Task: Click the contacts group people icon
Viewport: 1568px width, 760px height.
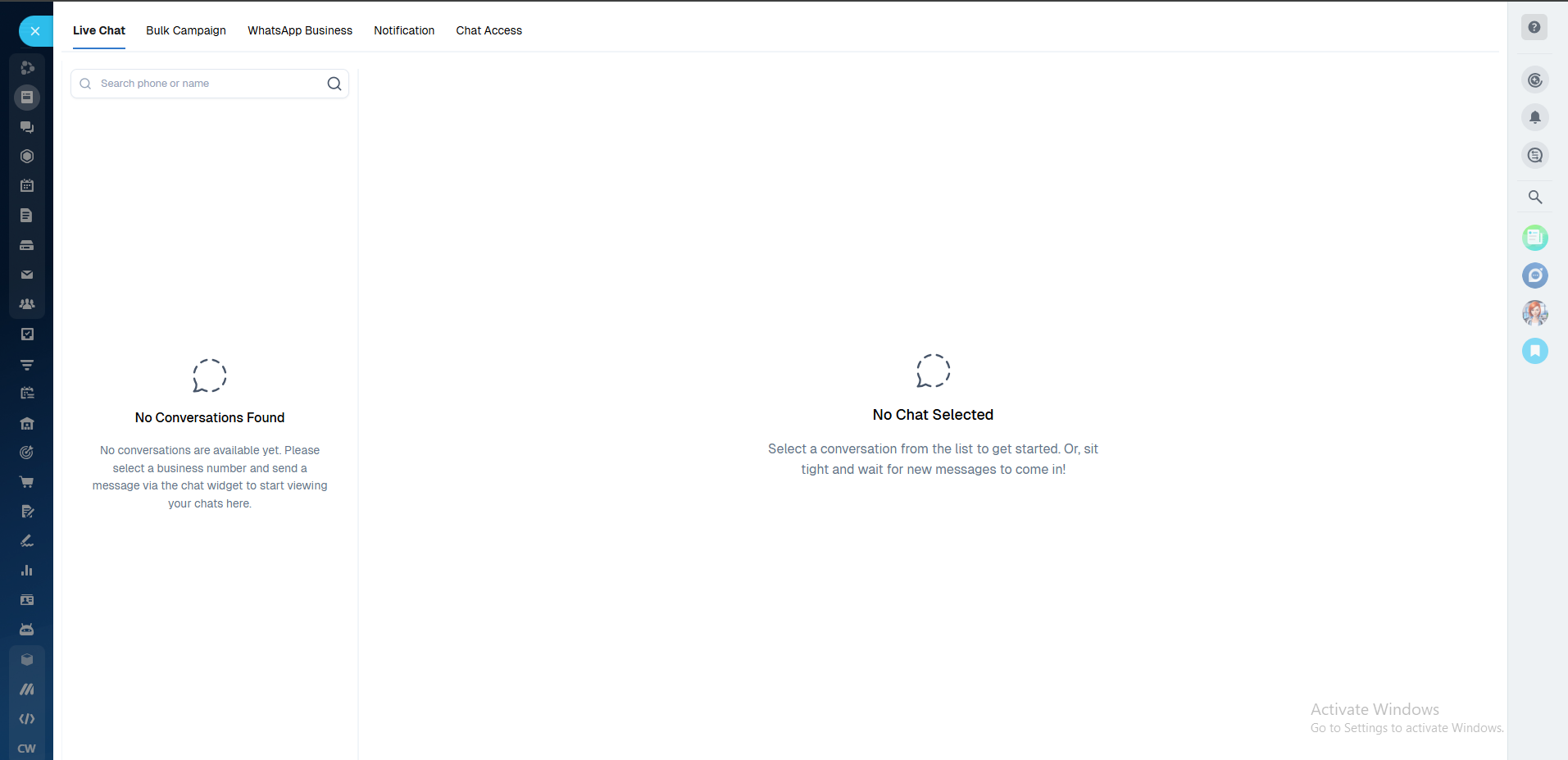Action: tap(27, 304)
